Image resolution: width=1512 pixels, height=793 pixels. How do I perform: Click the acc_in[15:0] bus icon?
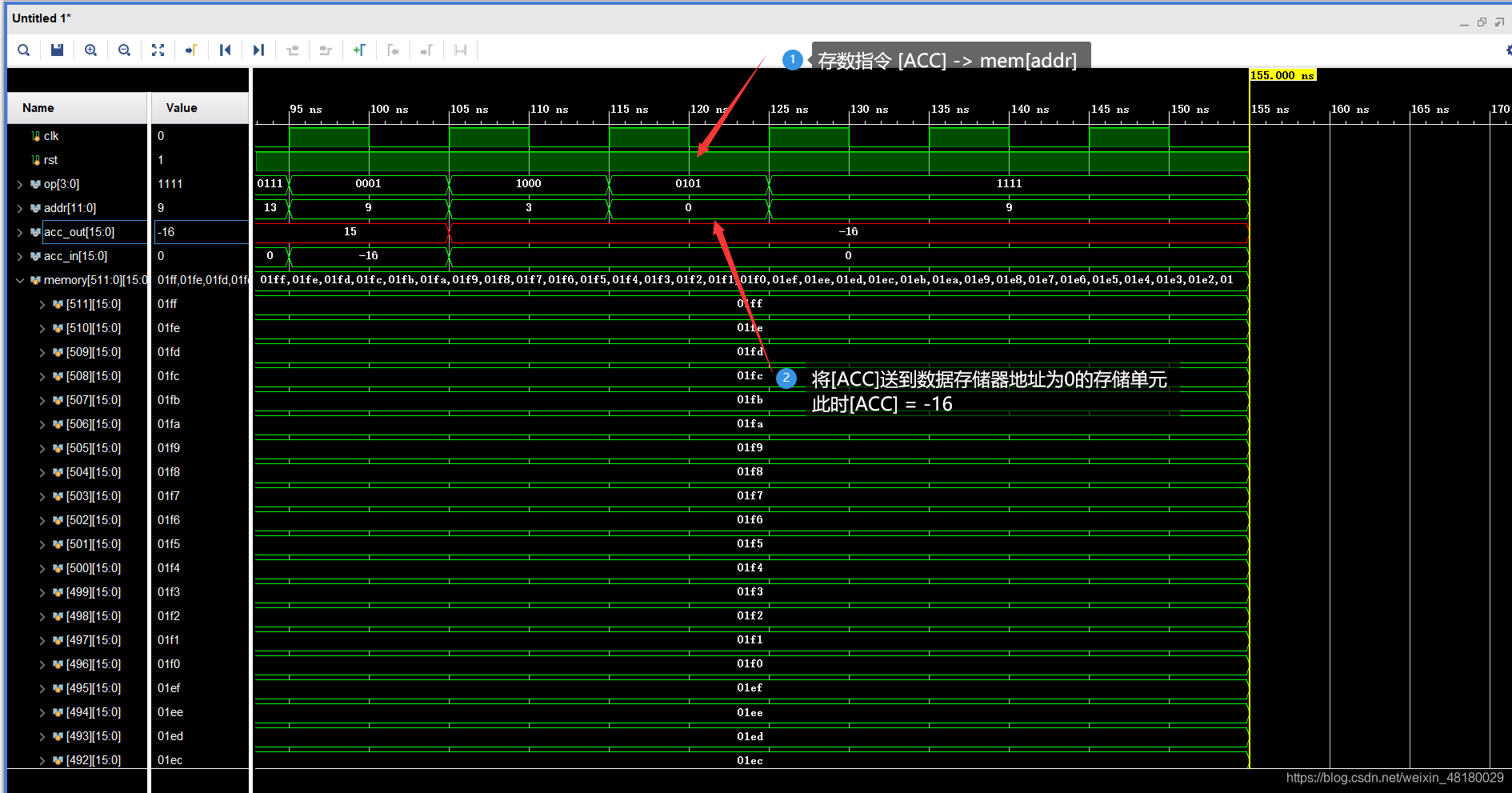click(36, 256)
